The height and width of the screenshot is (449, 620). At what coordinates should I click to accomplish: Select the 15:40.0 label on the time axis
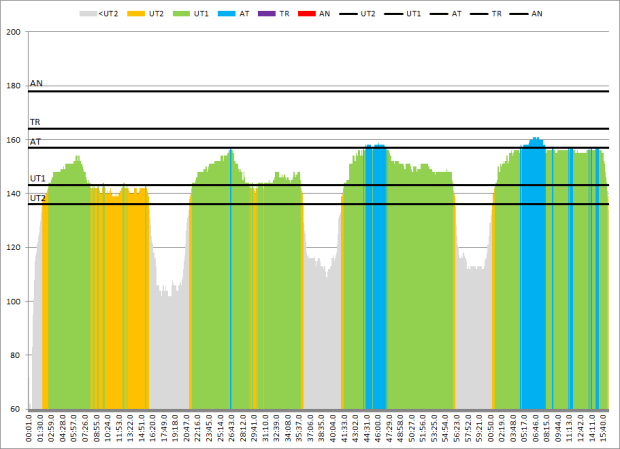click(x=605, y=428)
